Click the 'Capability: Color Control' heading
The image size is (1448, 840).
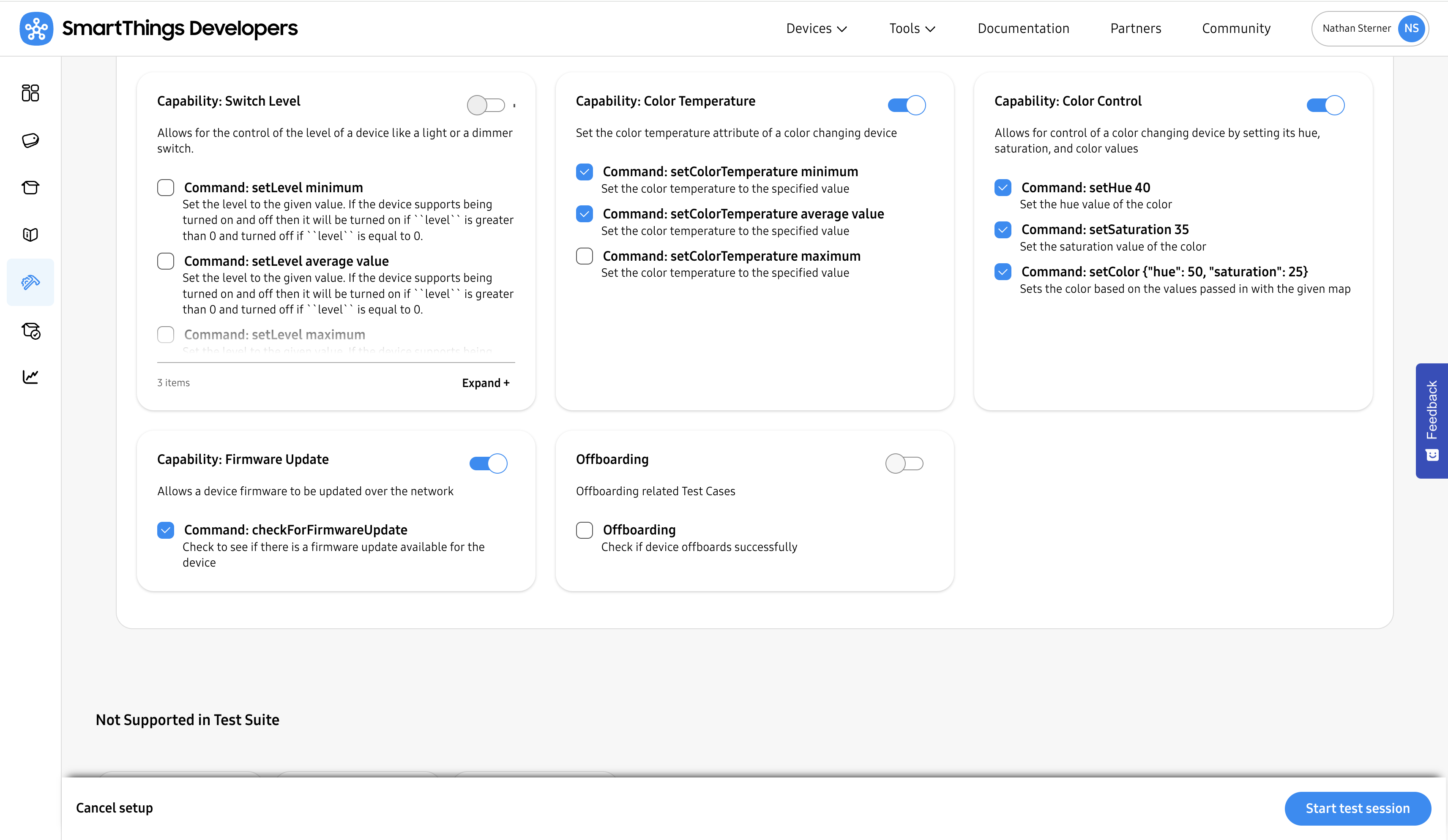pos(1068,101)
